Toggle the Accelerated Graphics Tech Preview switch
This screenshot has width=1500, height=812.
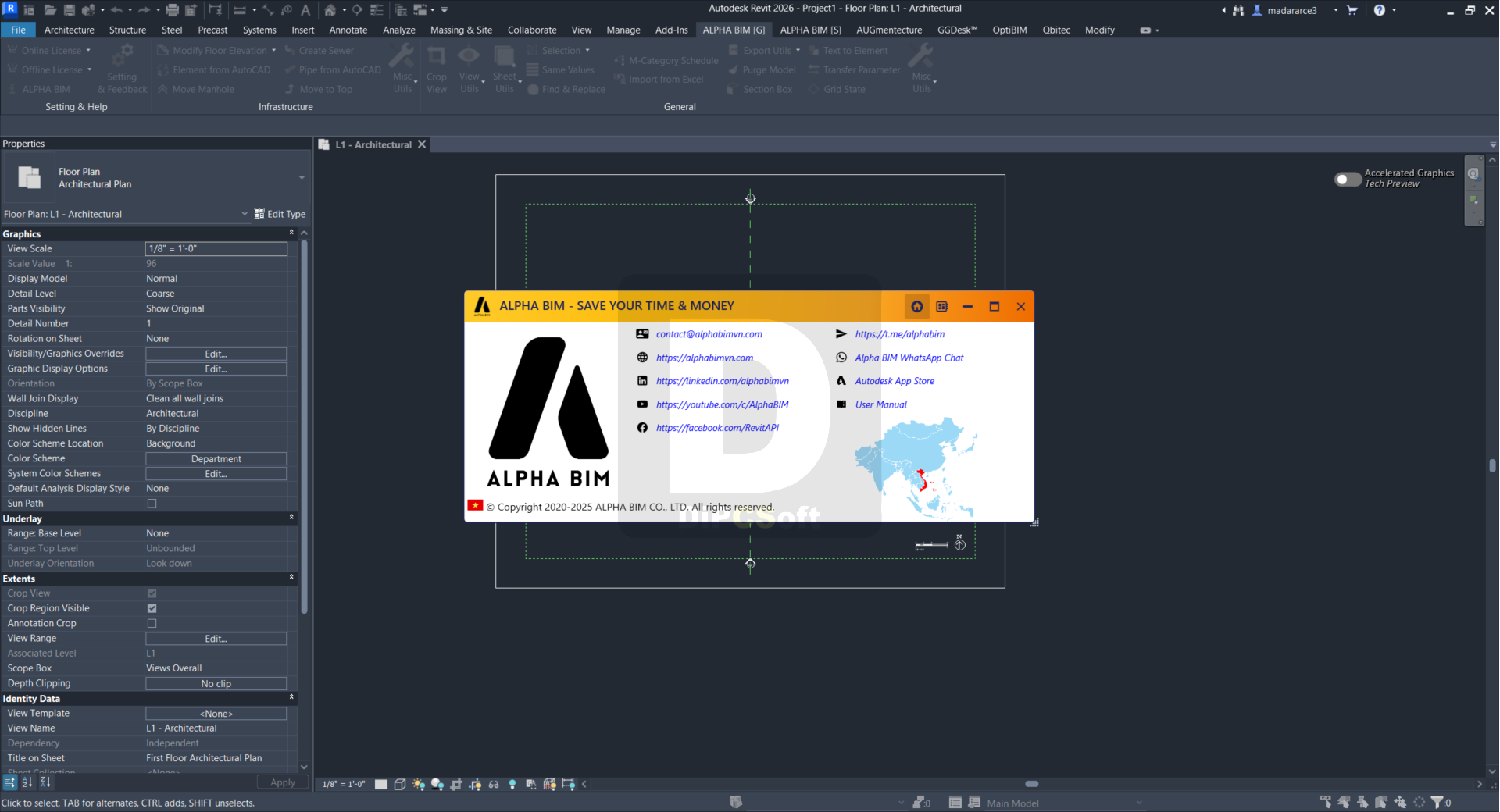click(1348, 179)
